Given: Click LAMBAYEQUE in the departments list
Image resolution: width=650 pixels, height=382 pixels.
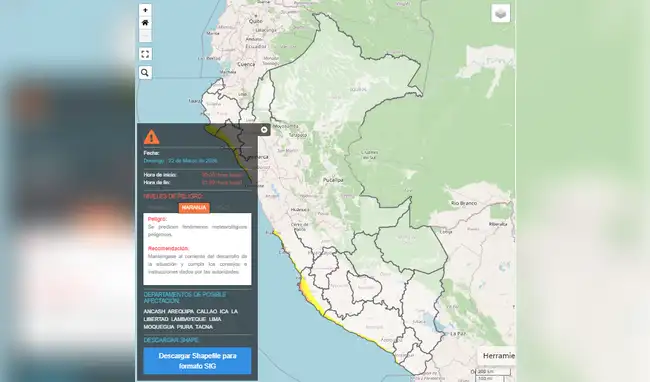Looking at the screenshot, I should [189, 319].
